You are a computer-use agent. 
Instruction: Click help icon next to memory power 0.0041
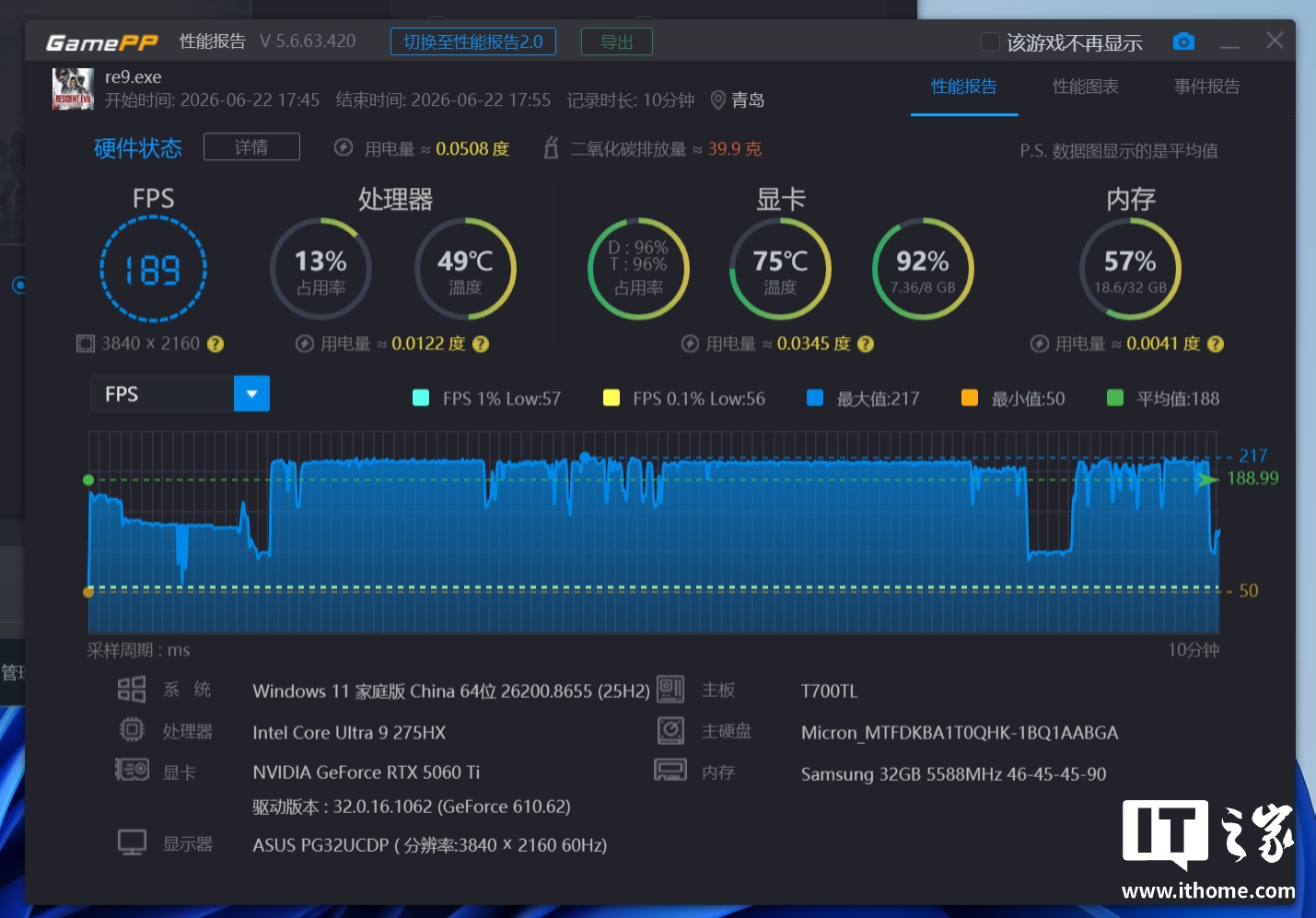pos(1216,343)
